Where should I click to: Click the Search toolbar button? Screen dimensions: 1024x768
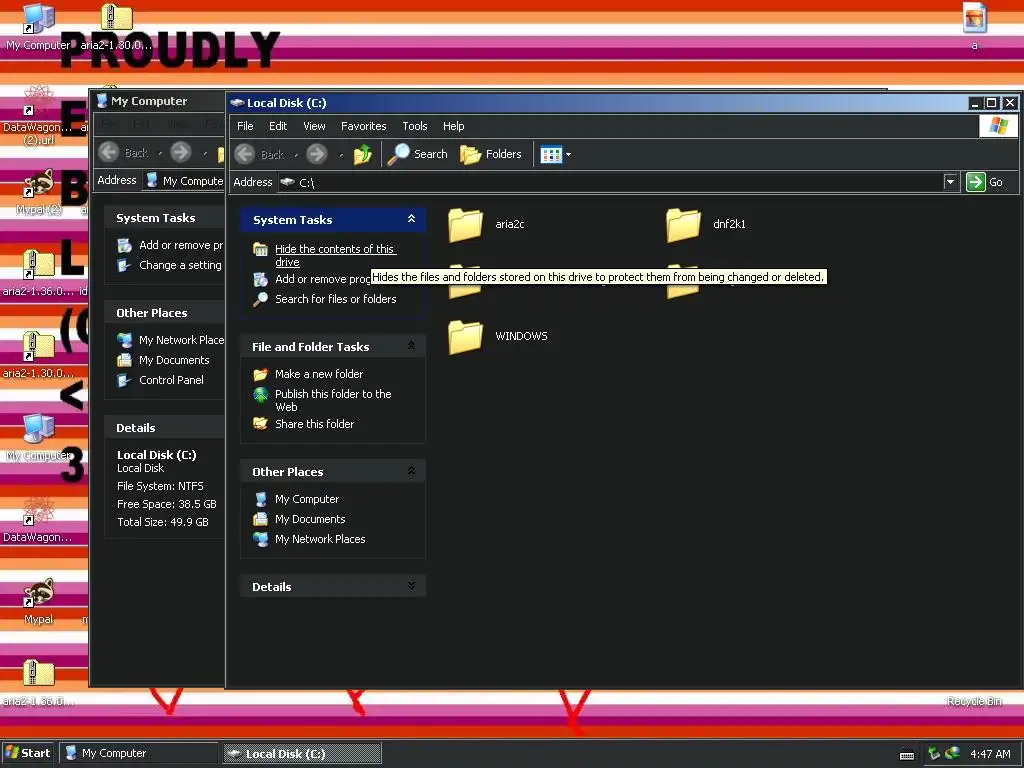(418, 155)
